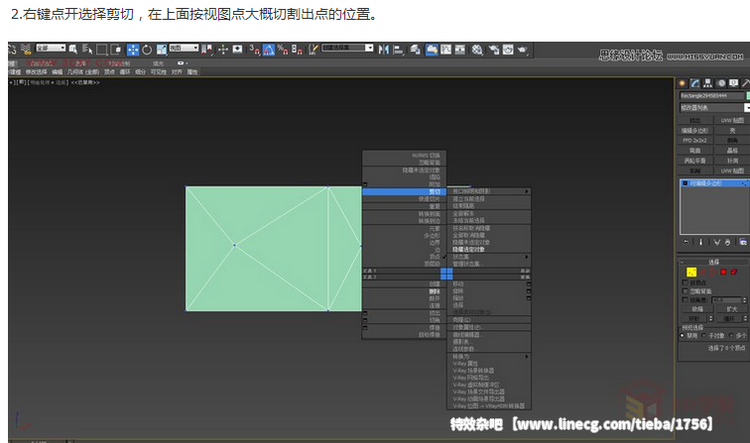This screenshot has width=750, height=443.
Task: Click the 收缩 button
Action: tap(697, 309)
